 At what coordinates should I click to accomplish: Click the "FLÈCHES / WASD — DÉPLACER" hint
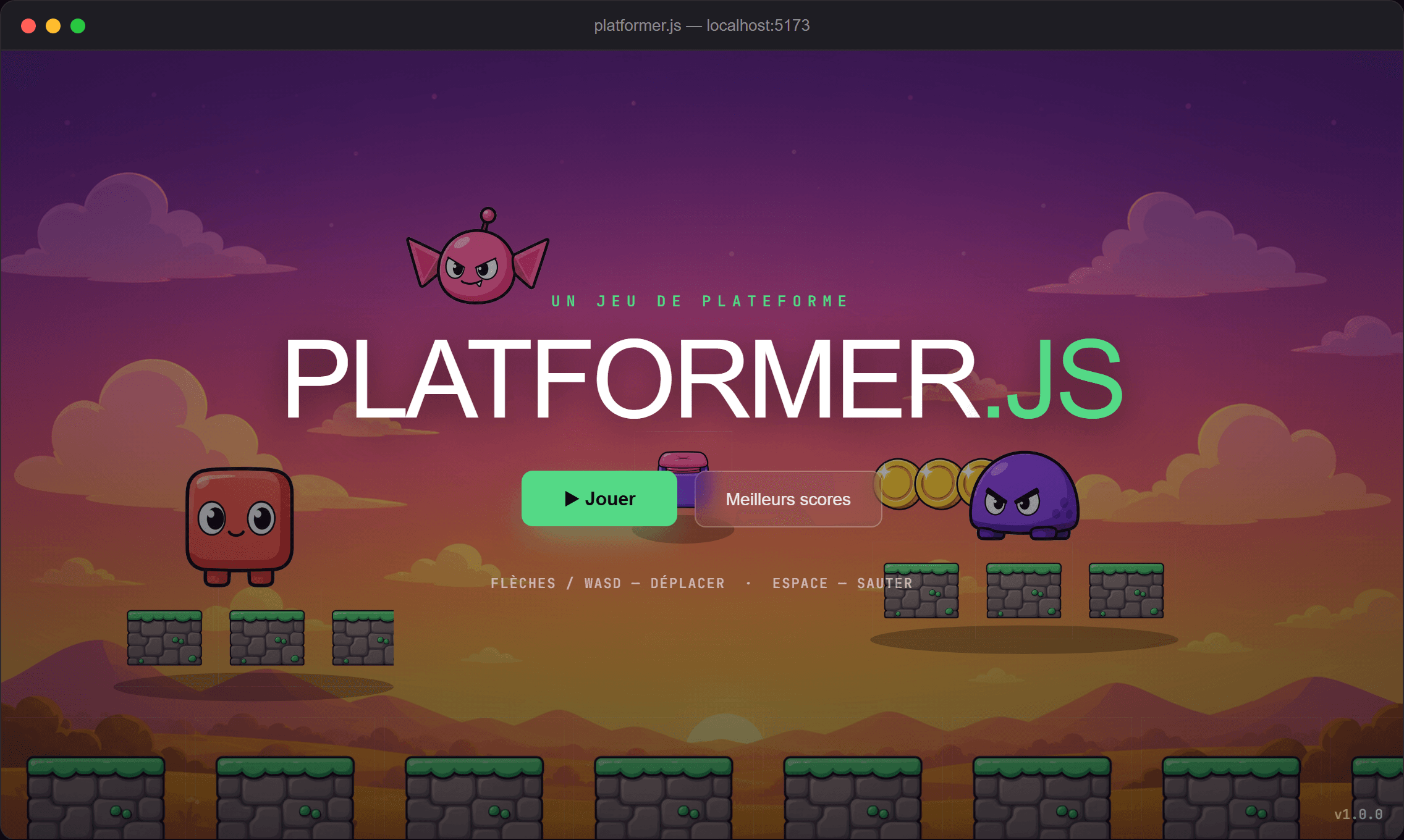click(607, 583)
